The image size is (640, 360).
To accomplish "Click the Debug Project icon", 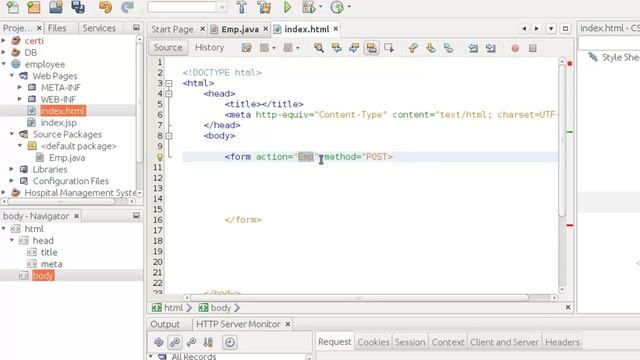I will click(309, 7).
